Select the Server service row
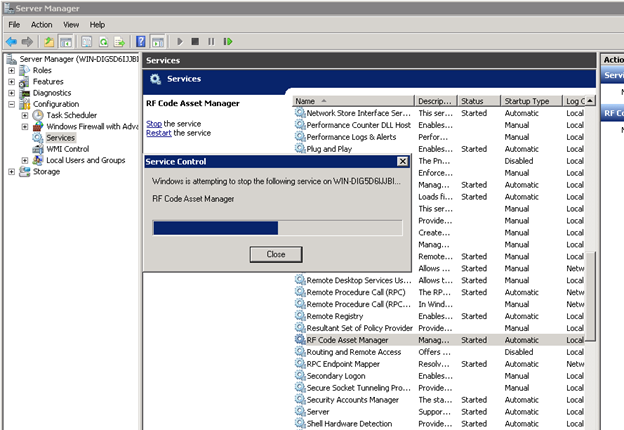This screenshot has height=430, width=624. coord(439,412)
